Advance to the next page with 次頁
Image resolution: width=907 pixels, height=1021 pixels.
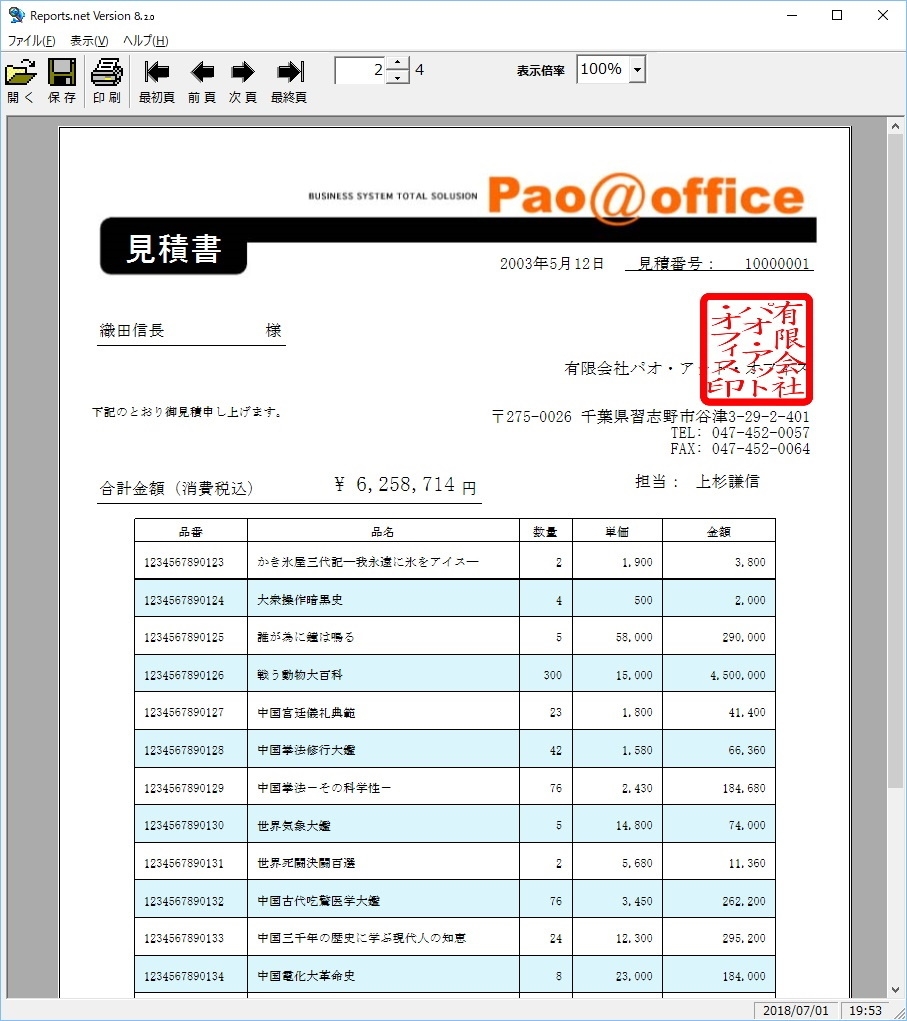[x=243, y=72]
